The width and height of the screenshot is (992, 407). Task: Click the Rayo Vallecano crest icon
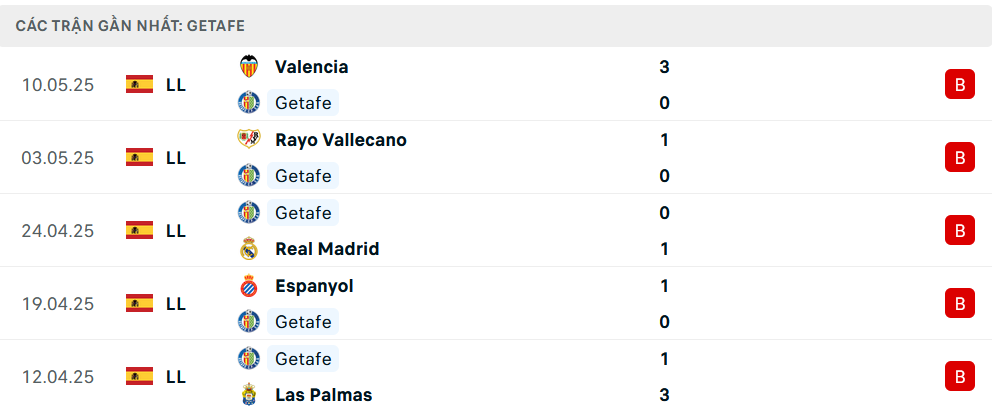click(x=249, y=139)
